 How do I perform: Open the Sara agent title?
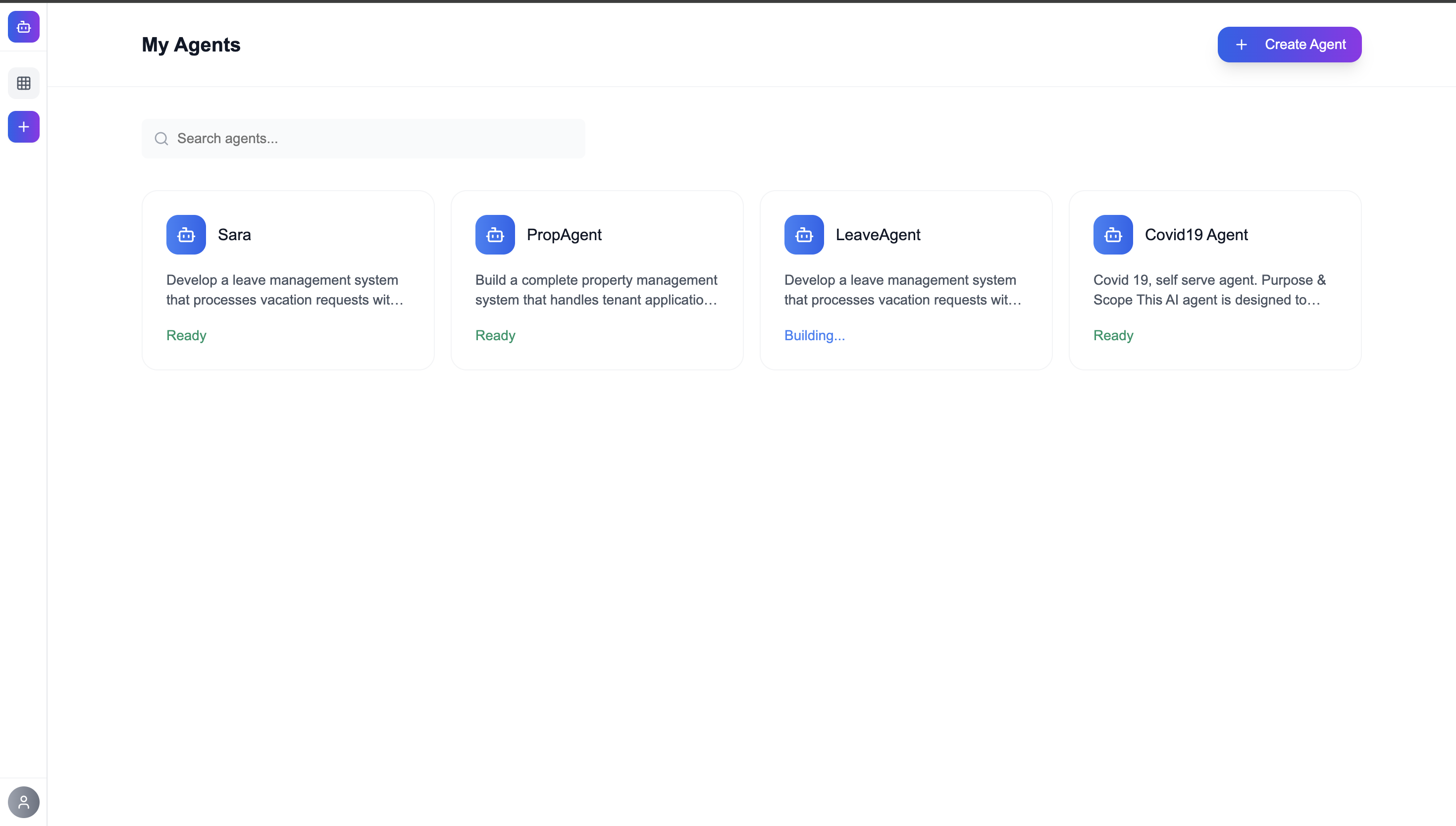point(234,234)
